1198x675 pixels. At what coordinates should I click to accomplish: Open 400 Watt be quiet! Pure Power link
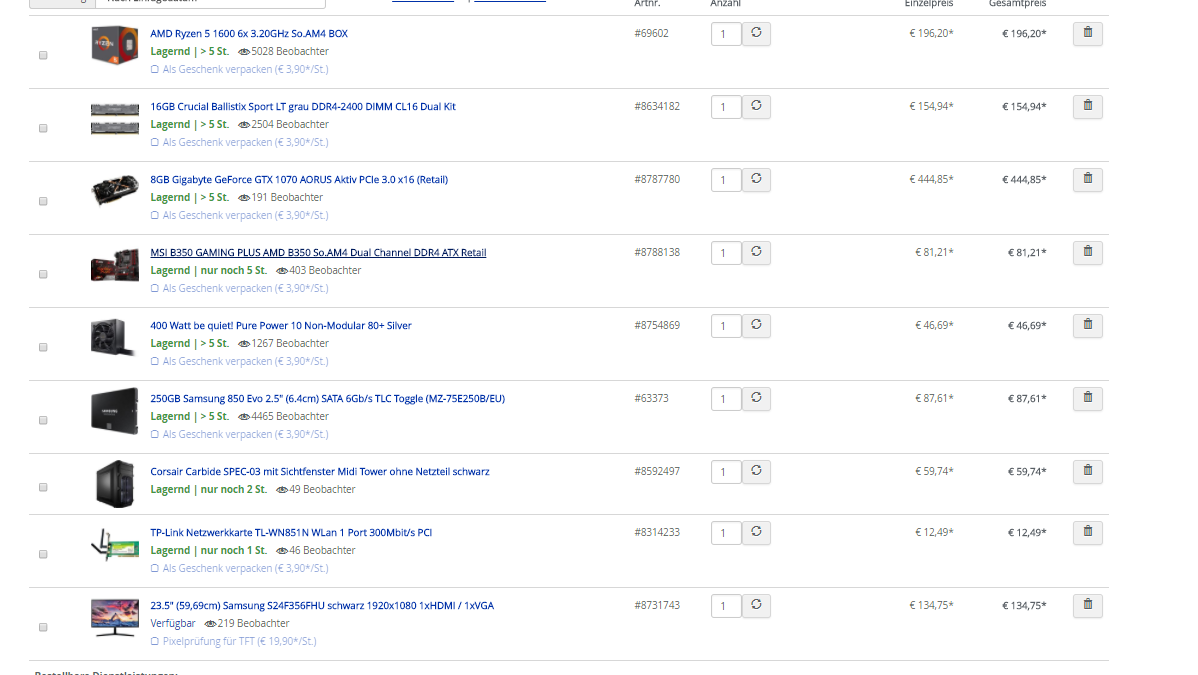pyautogui.click(x=280, y=326)
